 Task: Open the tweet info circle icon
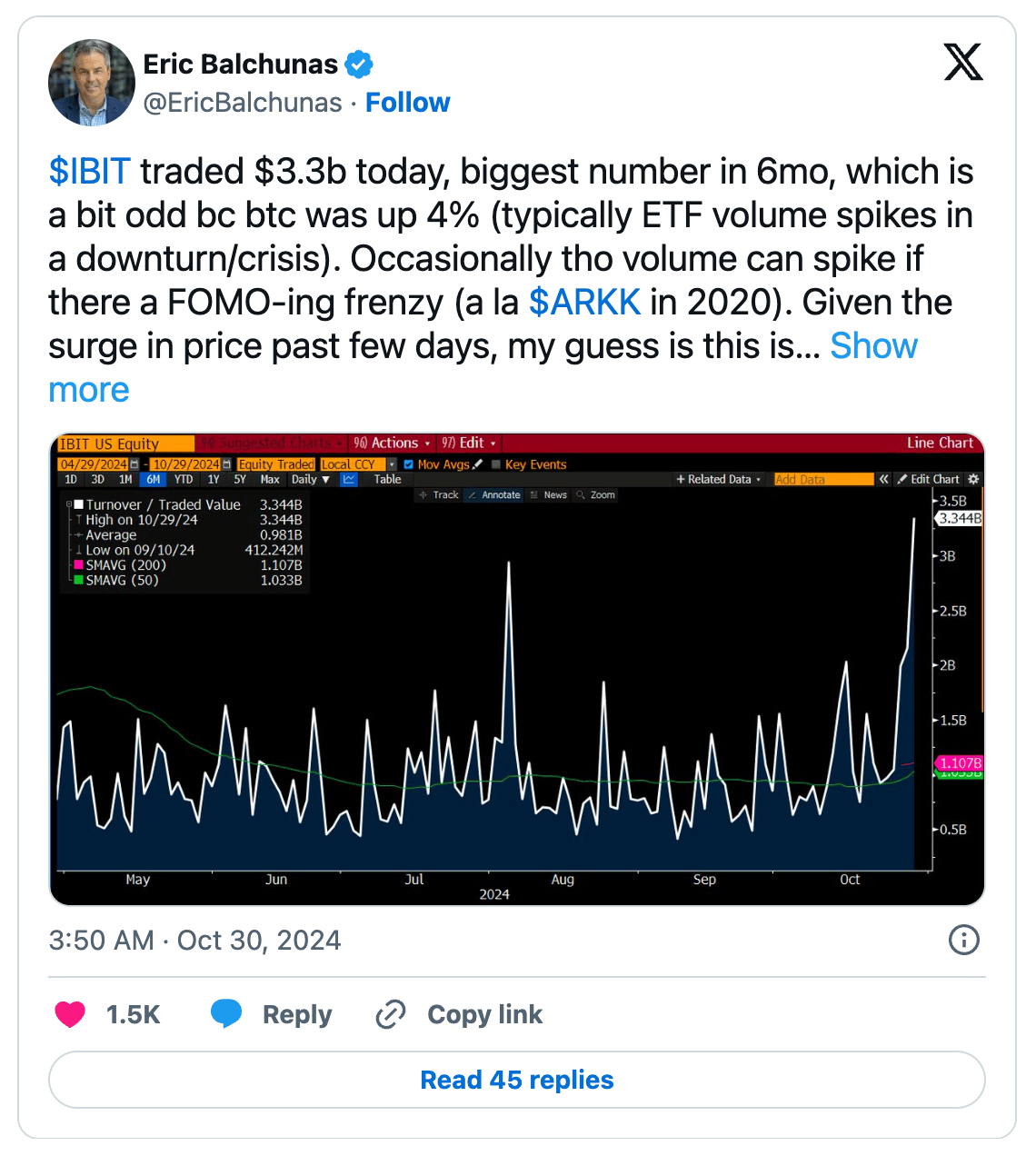click(963, 940)
